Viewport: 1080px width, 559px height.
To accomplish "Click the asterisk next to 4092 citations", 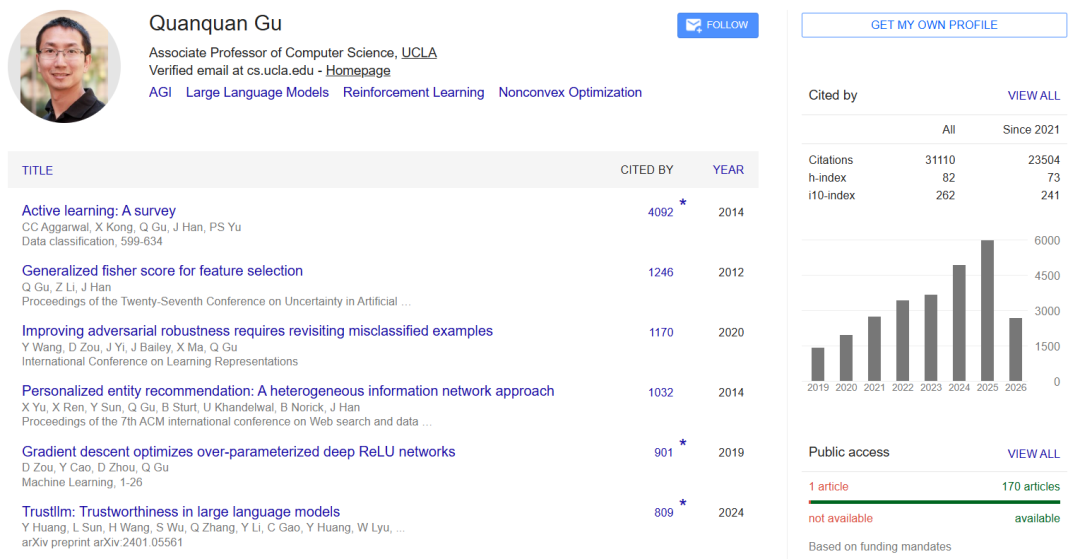I will (x=683, y=203).
